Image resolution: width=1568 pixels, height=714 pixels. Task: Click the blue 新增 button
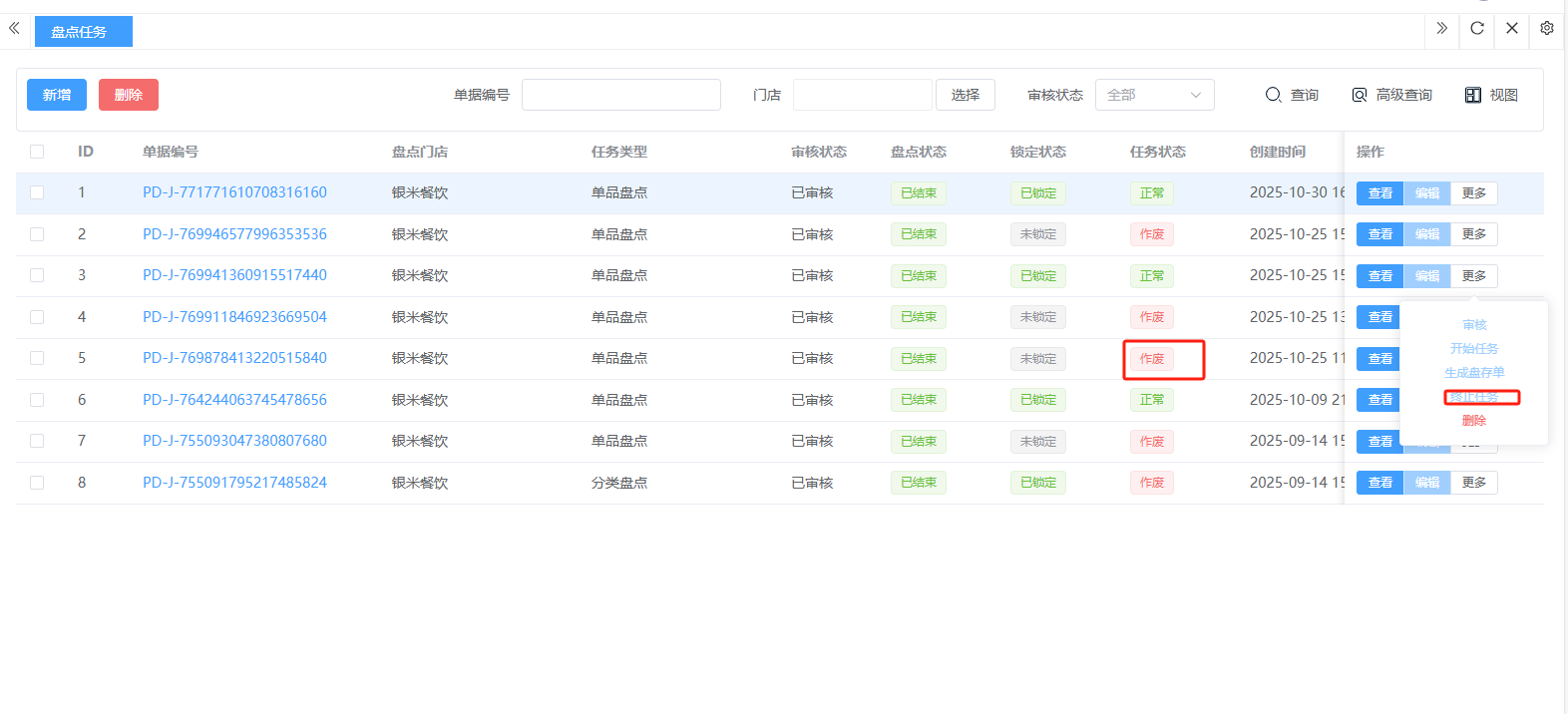(x=57, y=95)
